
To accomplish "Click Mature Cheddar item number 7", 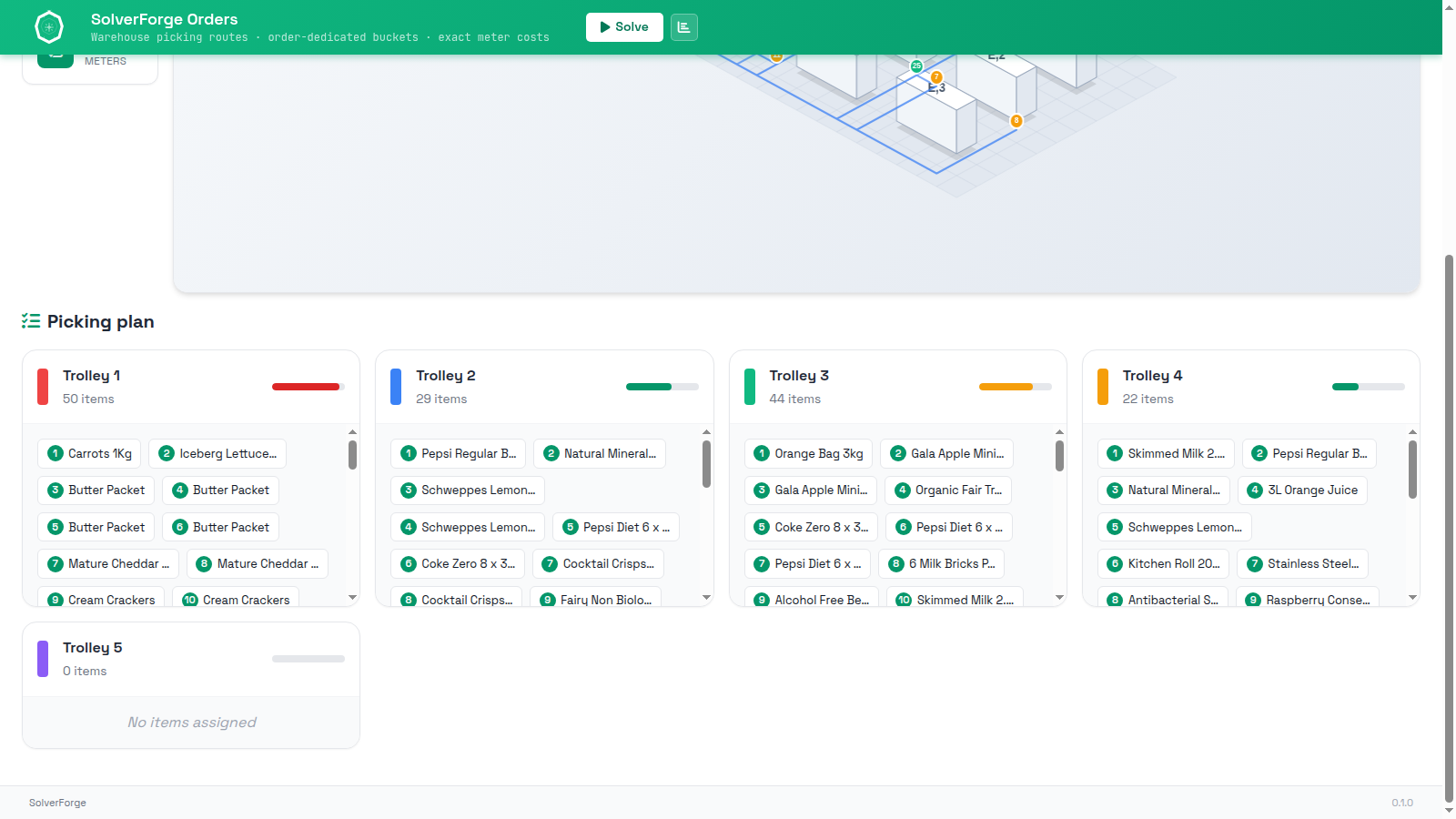I will coord(108,563).
